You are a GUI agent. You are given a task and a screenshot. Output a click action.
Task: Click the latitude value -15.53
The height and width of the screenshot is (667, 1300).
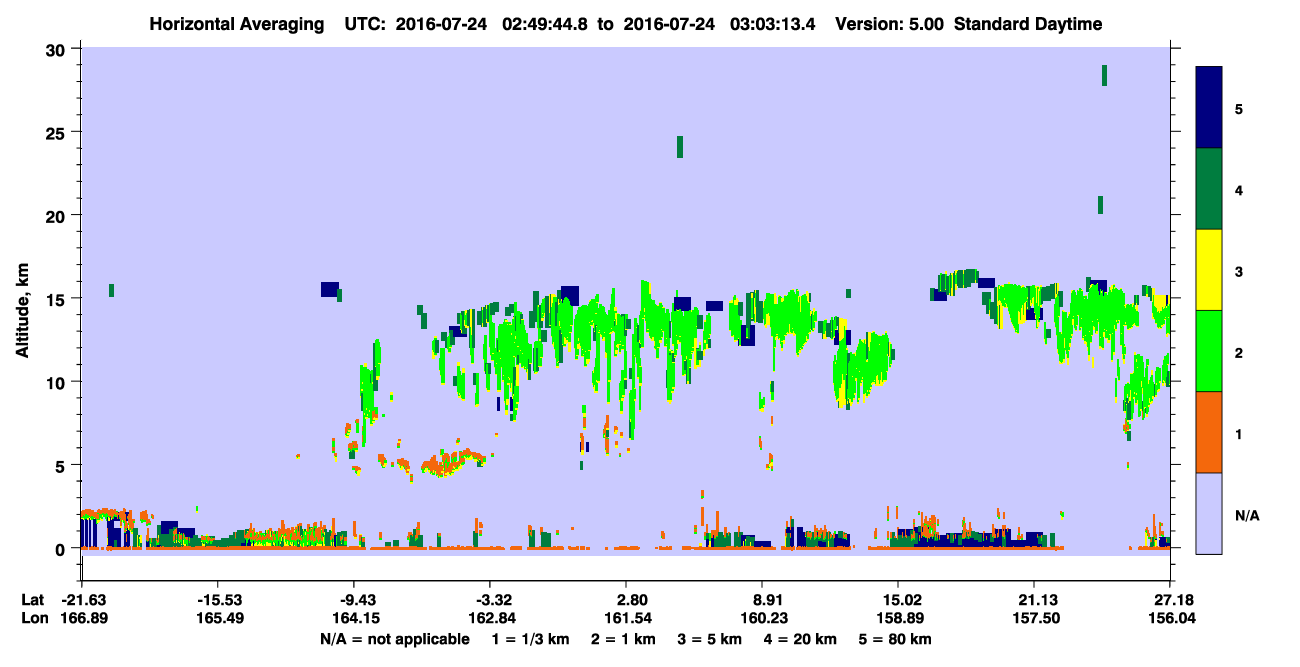point(220,599)
